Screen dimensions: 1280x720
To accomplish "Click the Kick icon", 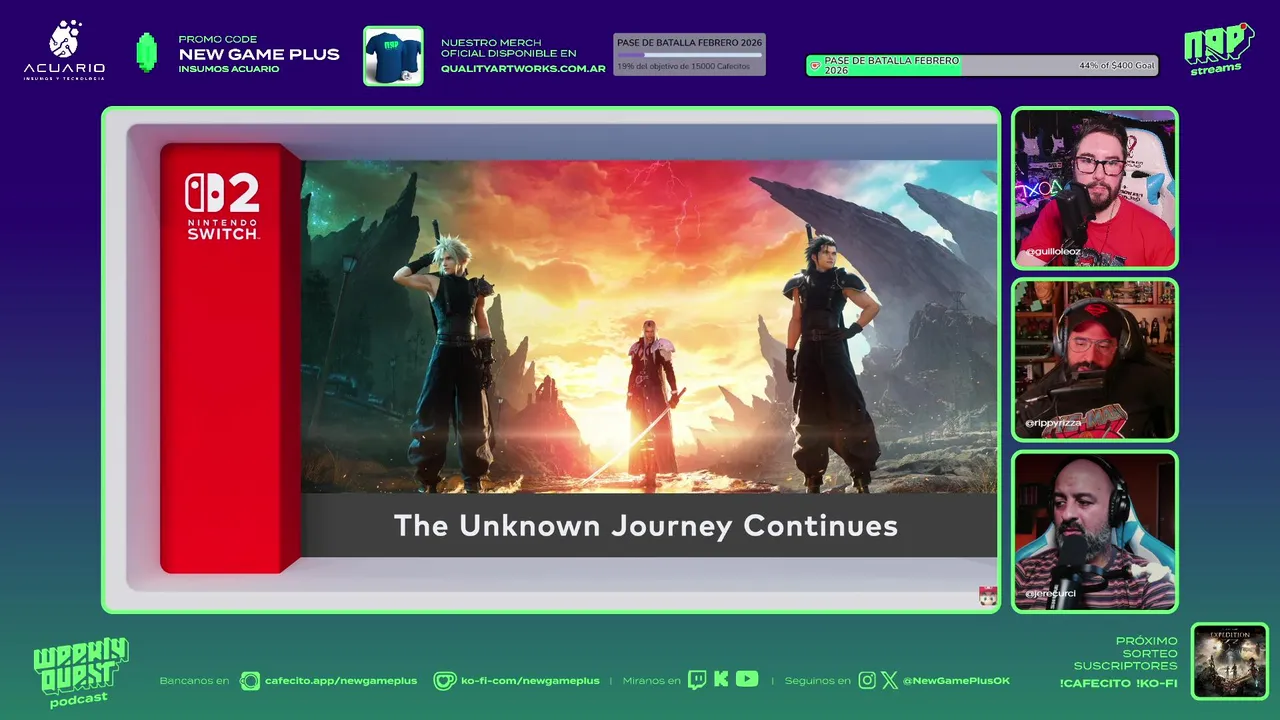I will tap(721, 680).
